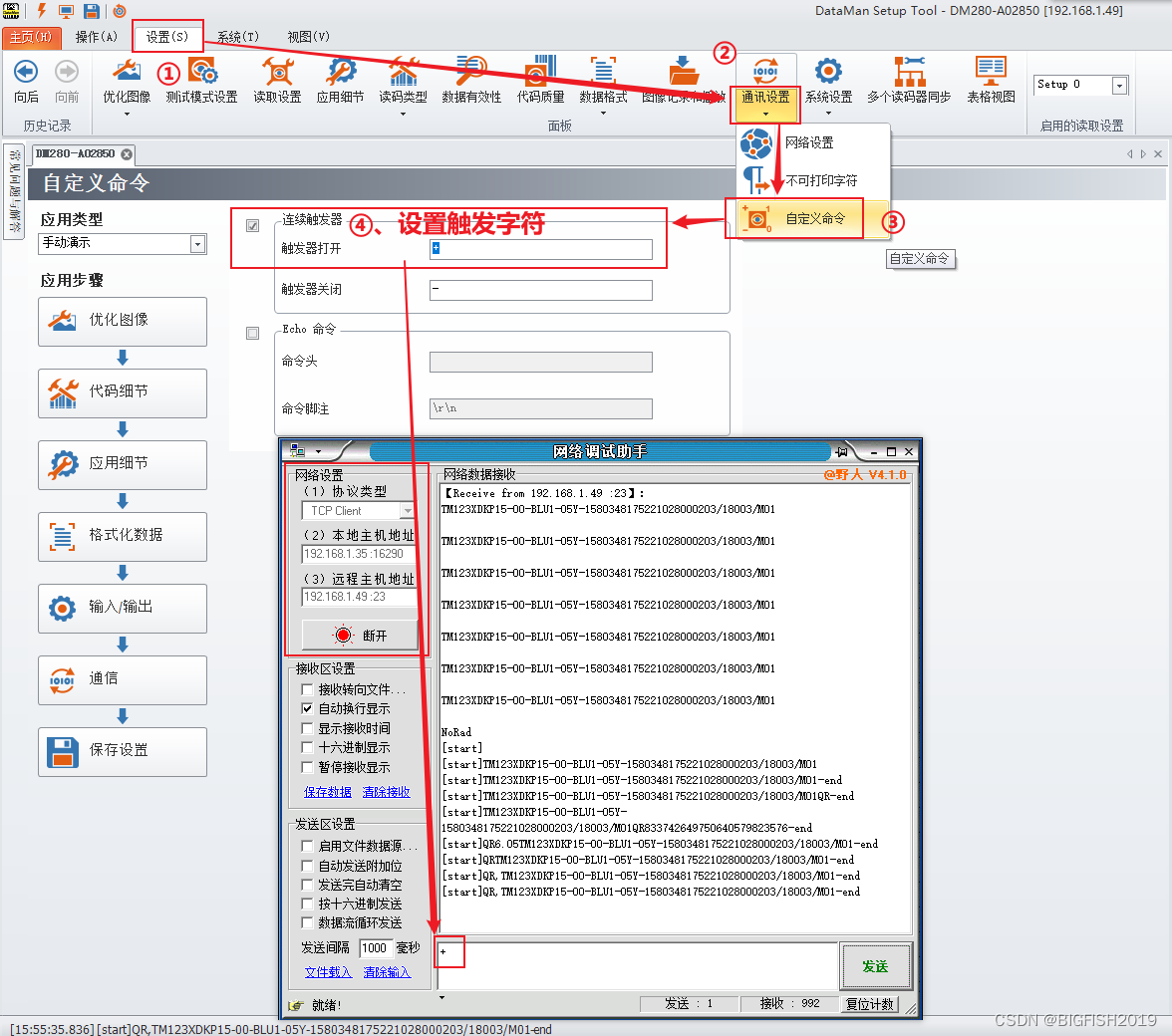
Task: Uncheck 自动换行显示 in receive settings
Action: pyautogui.click(x=309, y=709)
